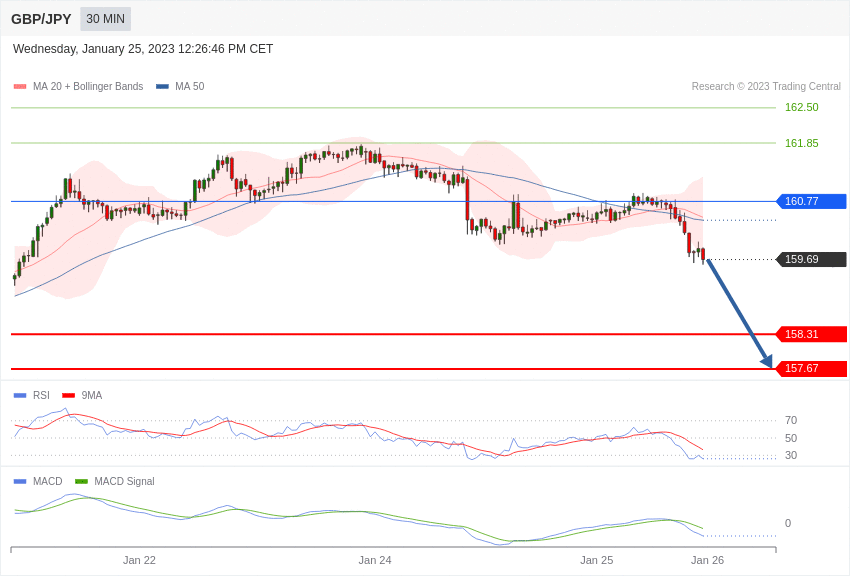Click the 161.85 resistance level label

(801, 143)
